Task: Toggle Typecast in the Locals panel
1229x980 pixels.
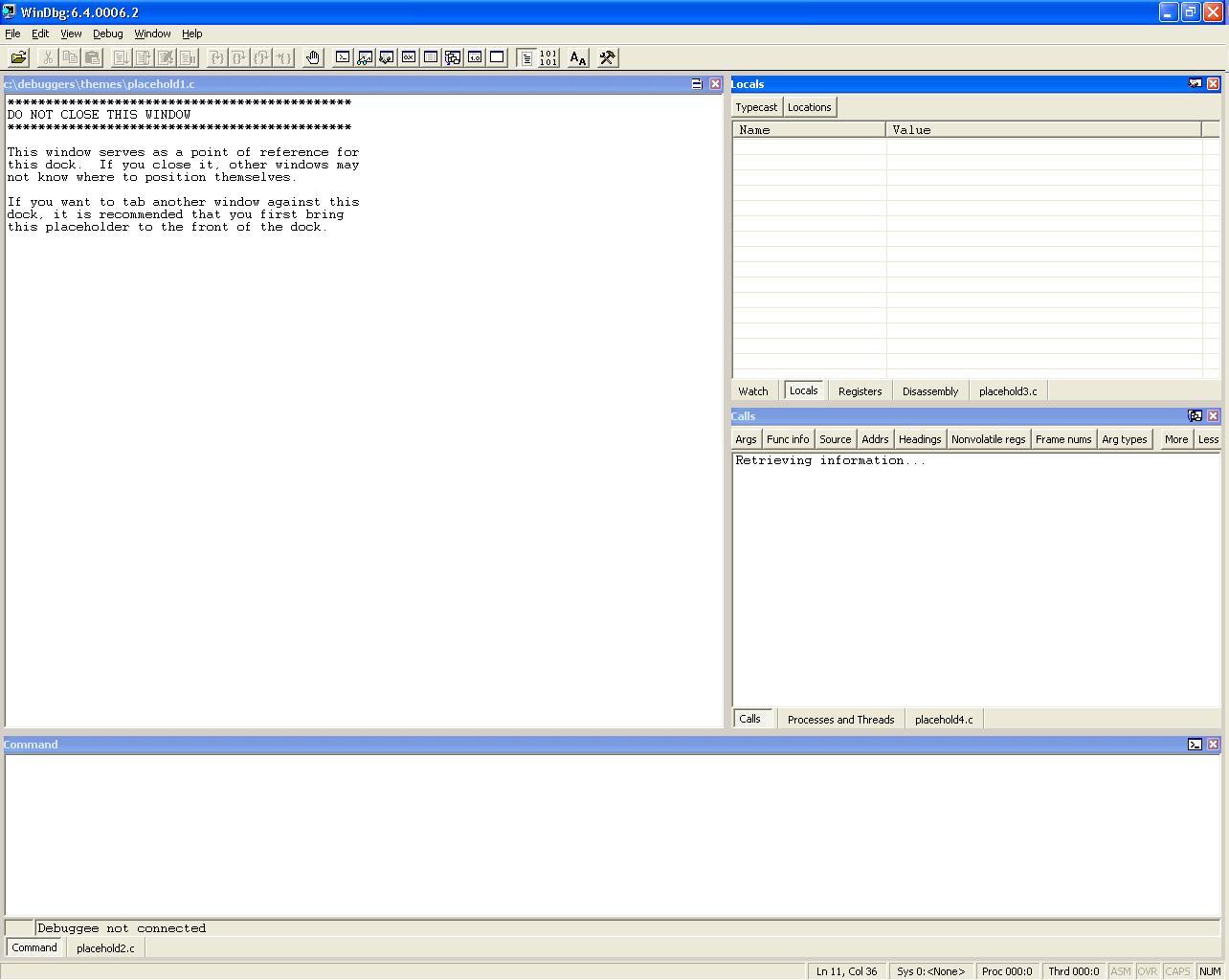Action: tap(756, 106)
